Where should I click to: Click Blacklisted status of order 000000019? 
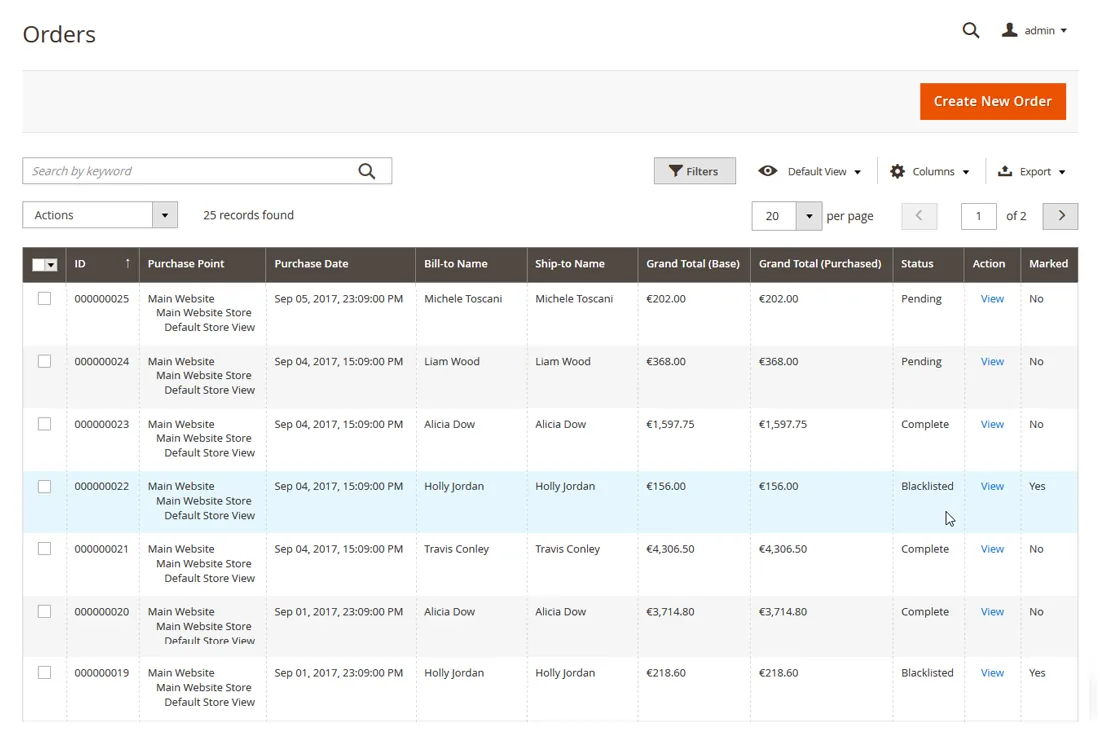tap(927, 673)
